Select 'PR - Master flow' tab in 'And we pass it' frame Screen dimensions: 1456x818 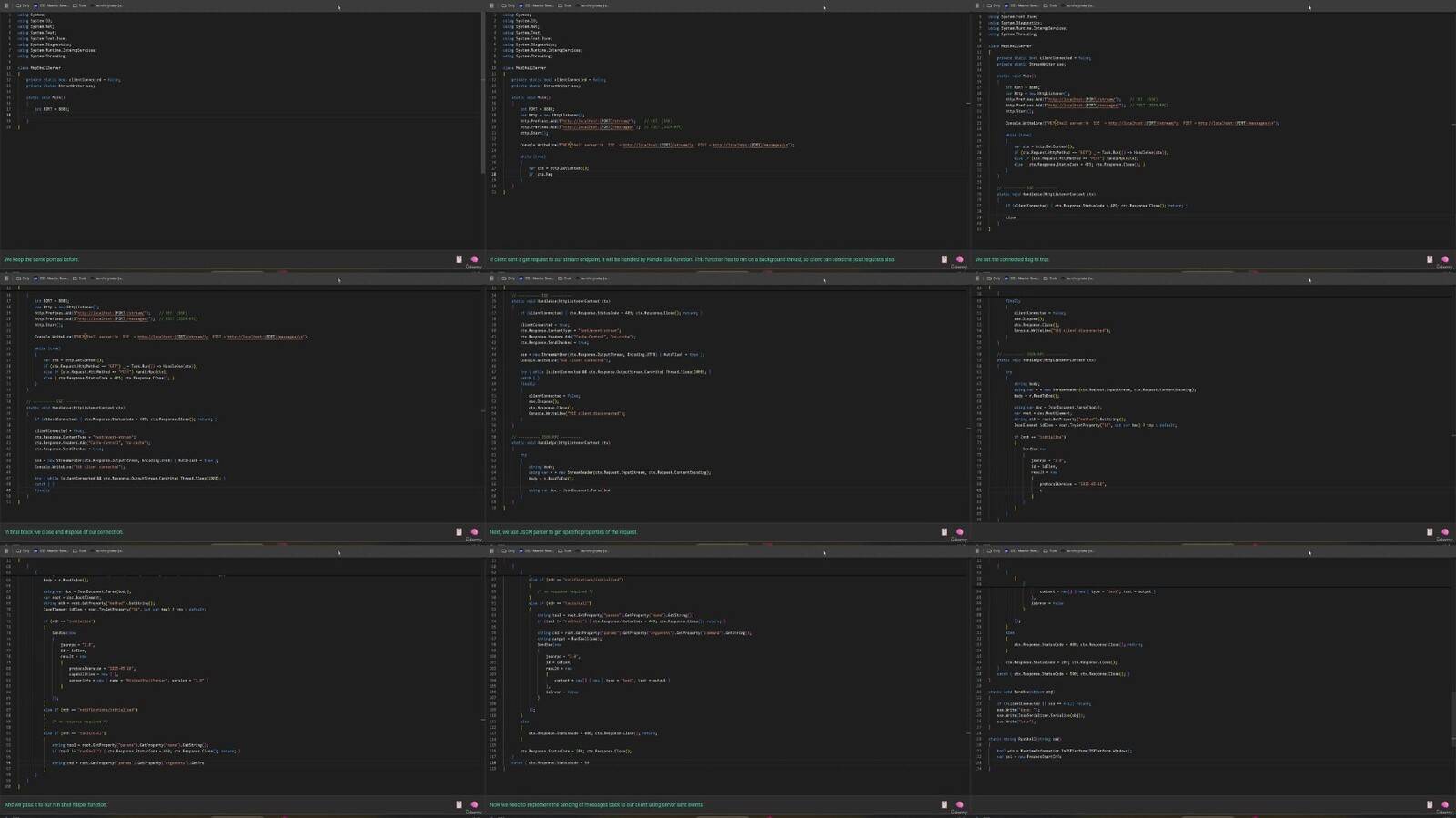(51, 550)
